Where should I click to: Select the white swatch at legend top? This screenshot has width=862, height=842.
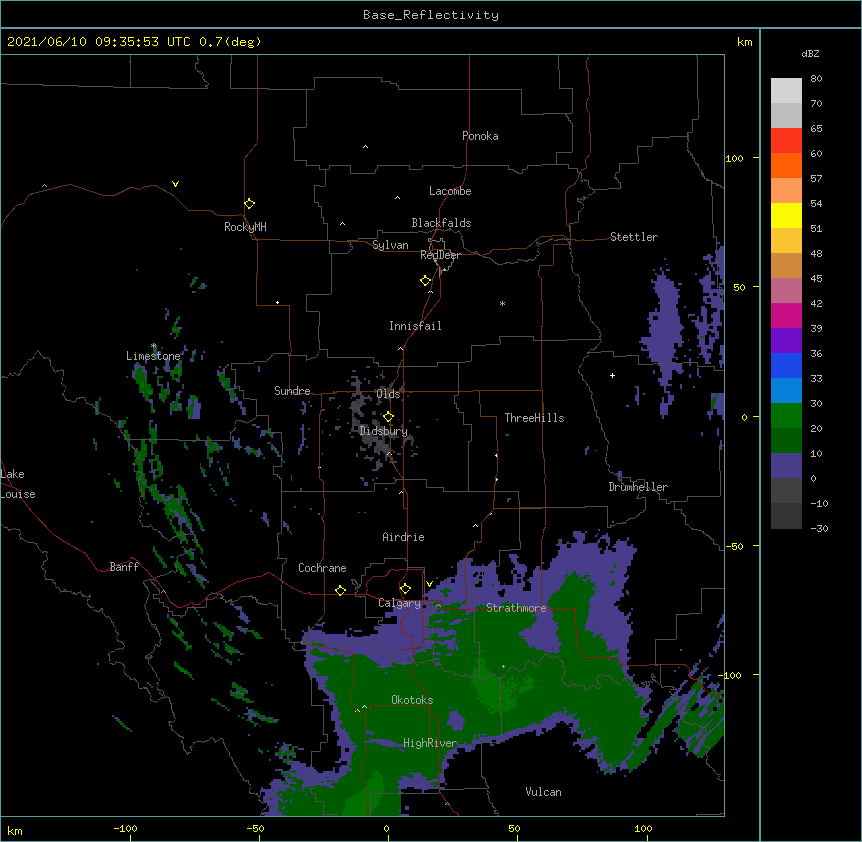click(x=786, y=91)
